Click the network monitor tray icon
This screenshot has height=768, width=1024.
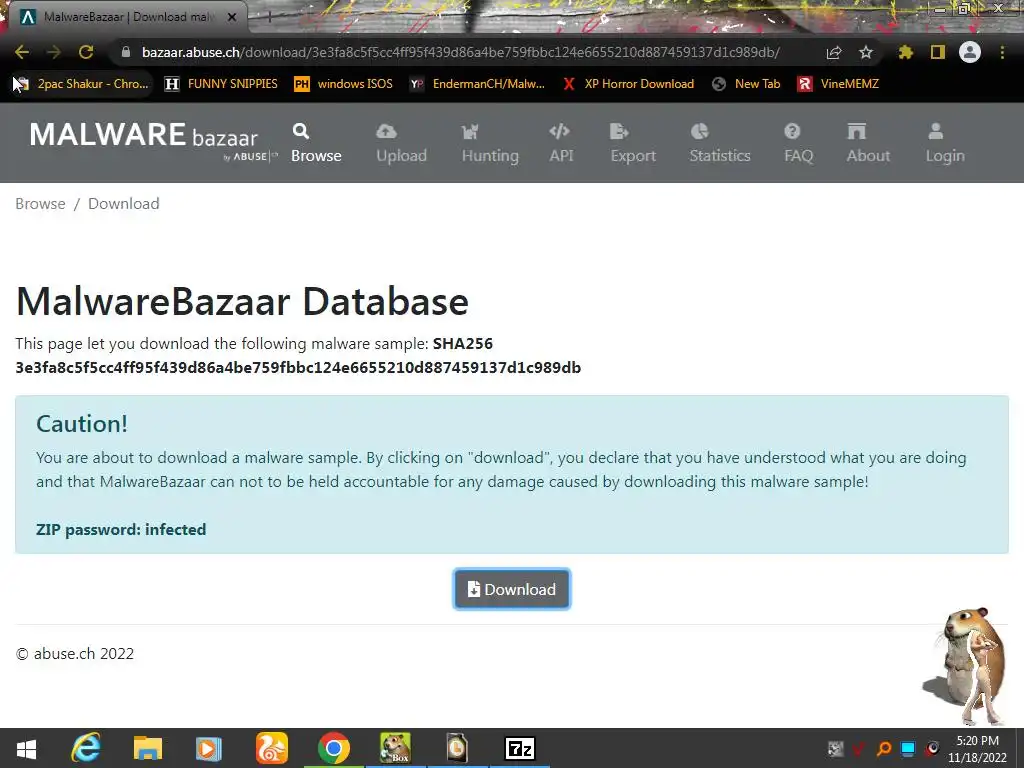click(908, 749)
